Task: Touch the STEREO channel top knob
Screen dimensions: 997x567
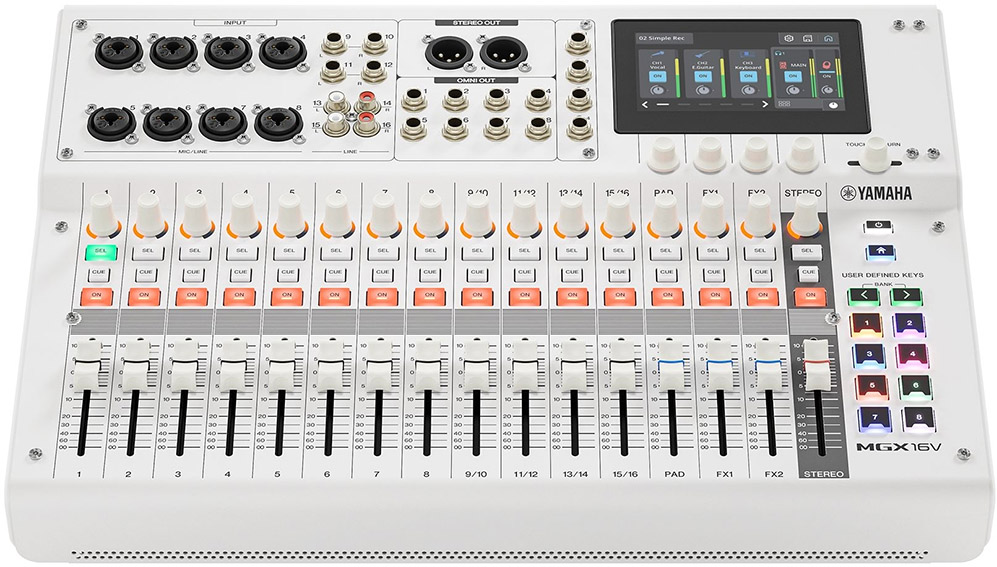Action: tap(805, 216)
